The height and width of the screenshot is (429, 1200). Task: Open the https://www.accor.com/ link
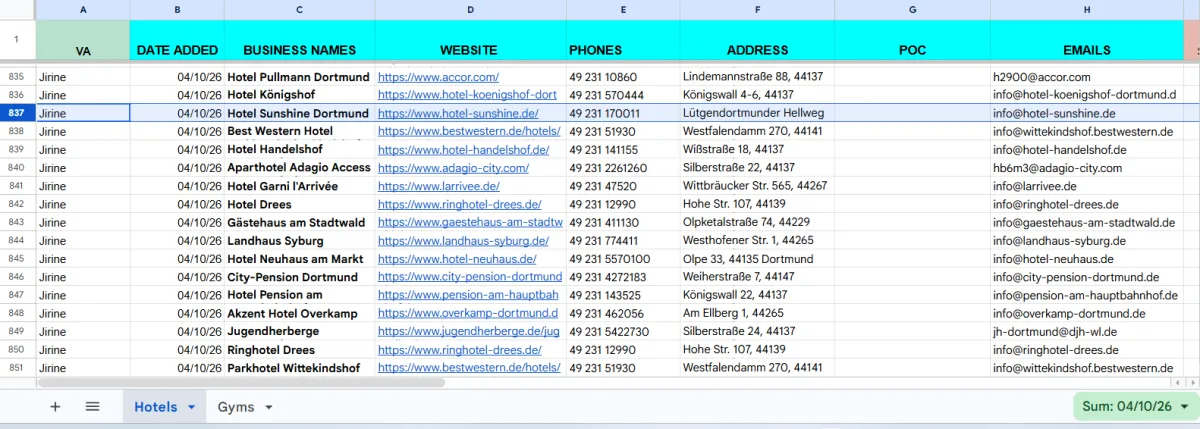tap(438, 77)
